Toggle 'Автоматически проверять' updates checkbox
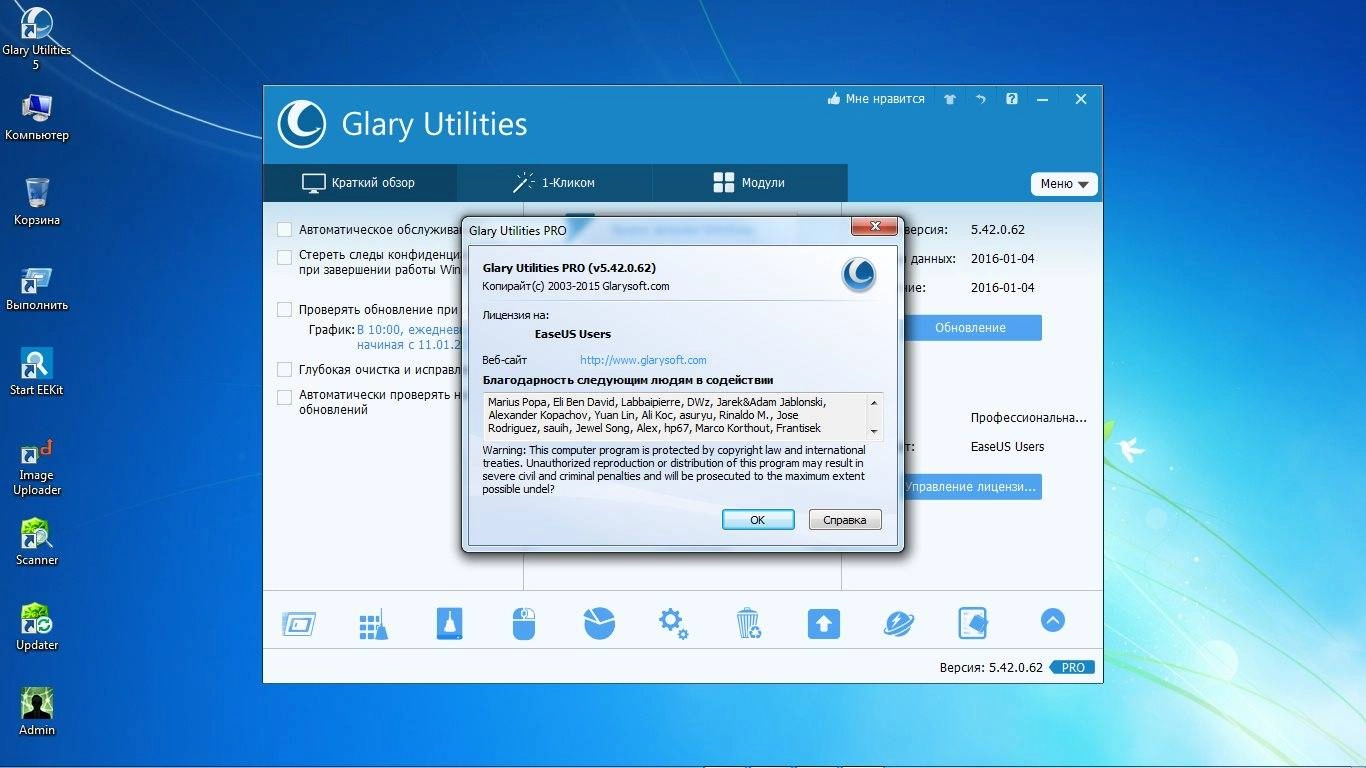Viewport: 1366px width, 768px height. pyautogui.click(x=285, y=397)
